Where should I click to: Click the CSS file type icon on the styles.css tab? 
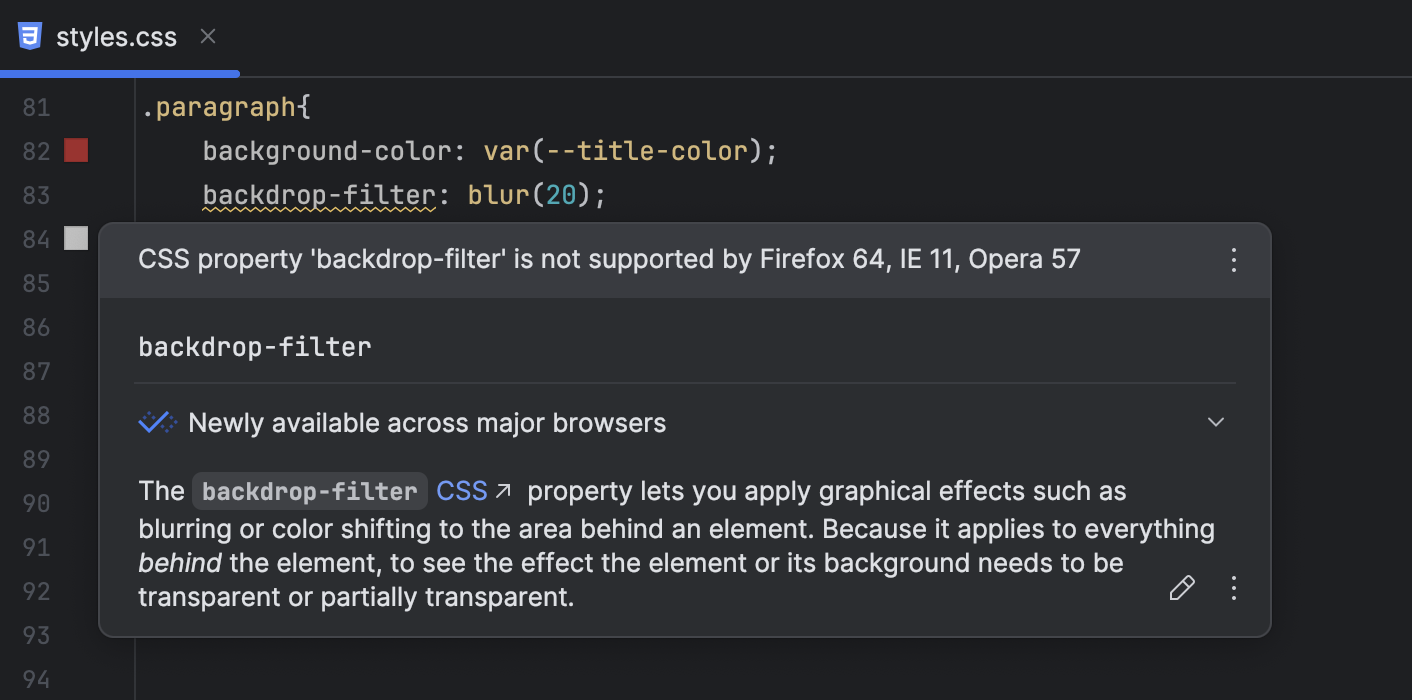[x=30, y=35]
